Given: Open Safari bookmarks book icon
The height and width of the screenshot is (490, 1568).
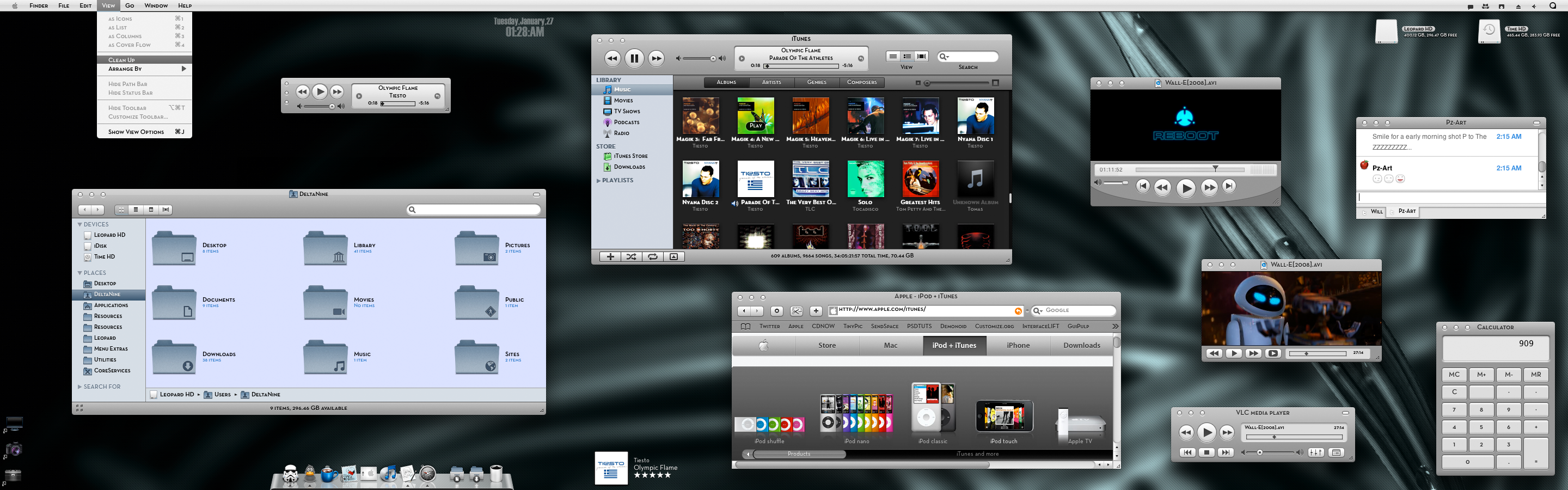Looking at the screenshot, I should click(745, 326).
